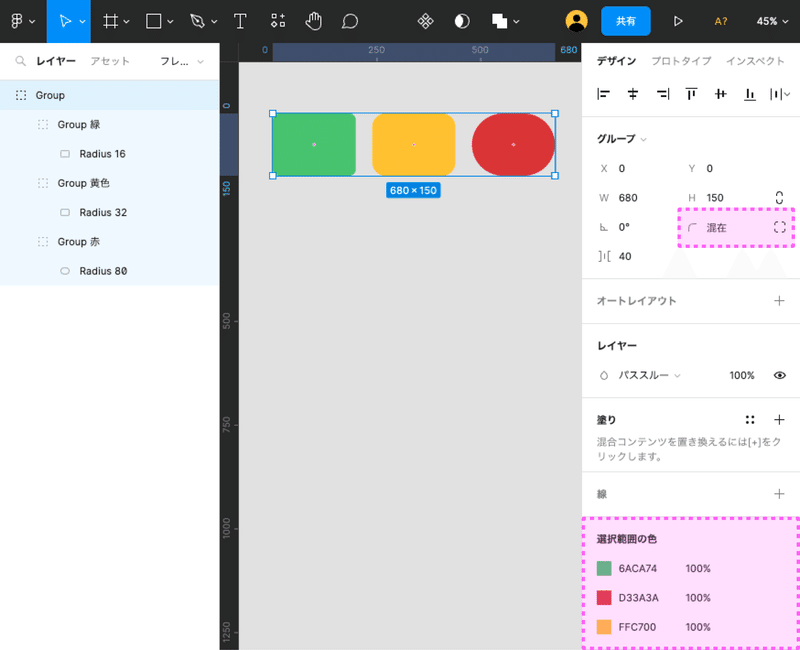The width and height of the screenshot is (800, 650).
Task: Click the H height field 150
Action: [726, 197]
